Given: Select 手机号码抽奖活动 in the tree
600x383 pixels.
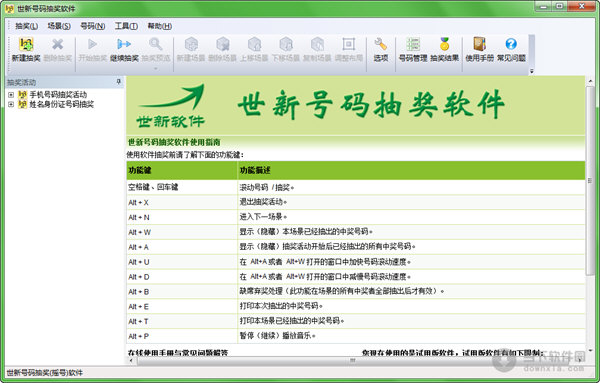Looking at the screenshot, I should tap(58, 95).
